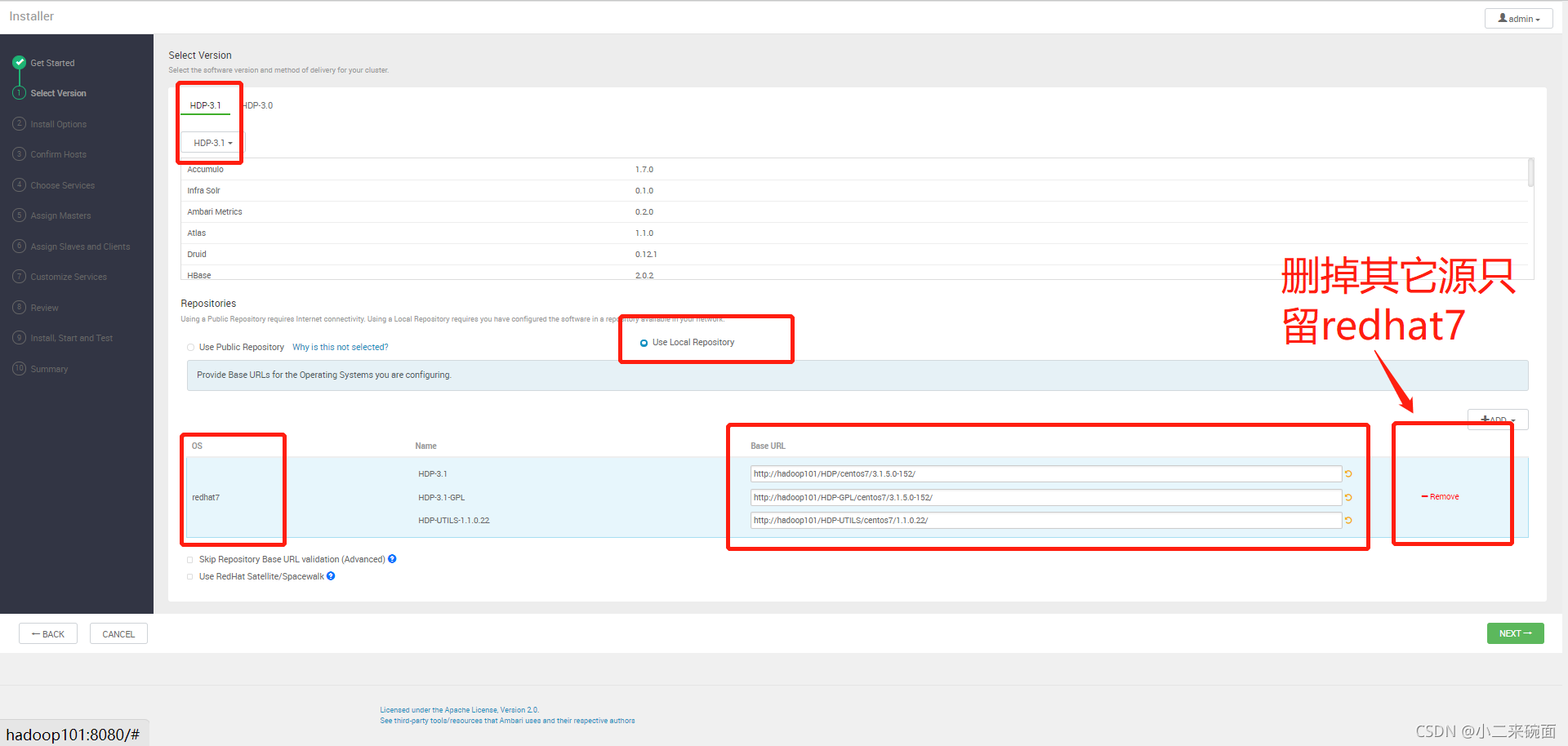1568x746 pixels.
Task: Click the Druid service row
Action: 854,255
